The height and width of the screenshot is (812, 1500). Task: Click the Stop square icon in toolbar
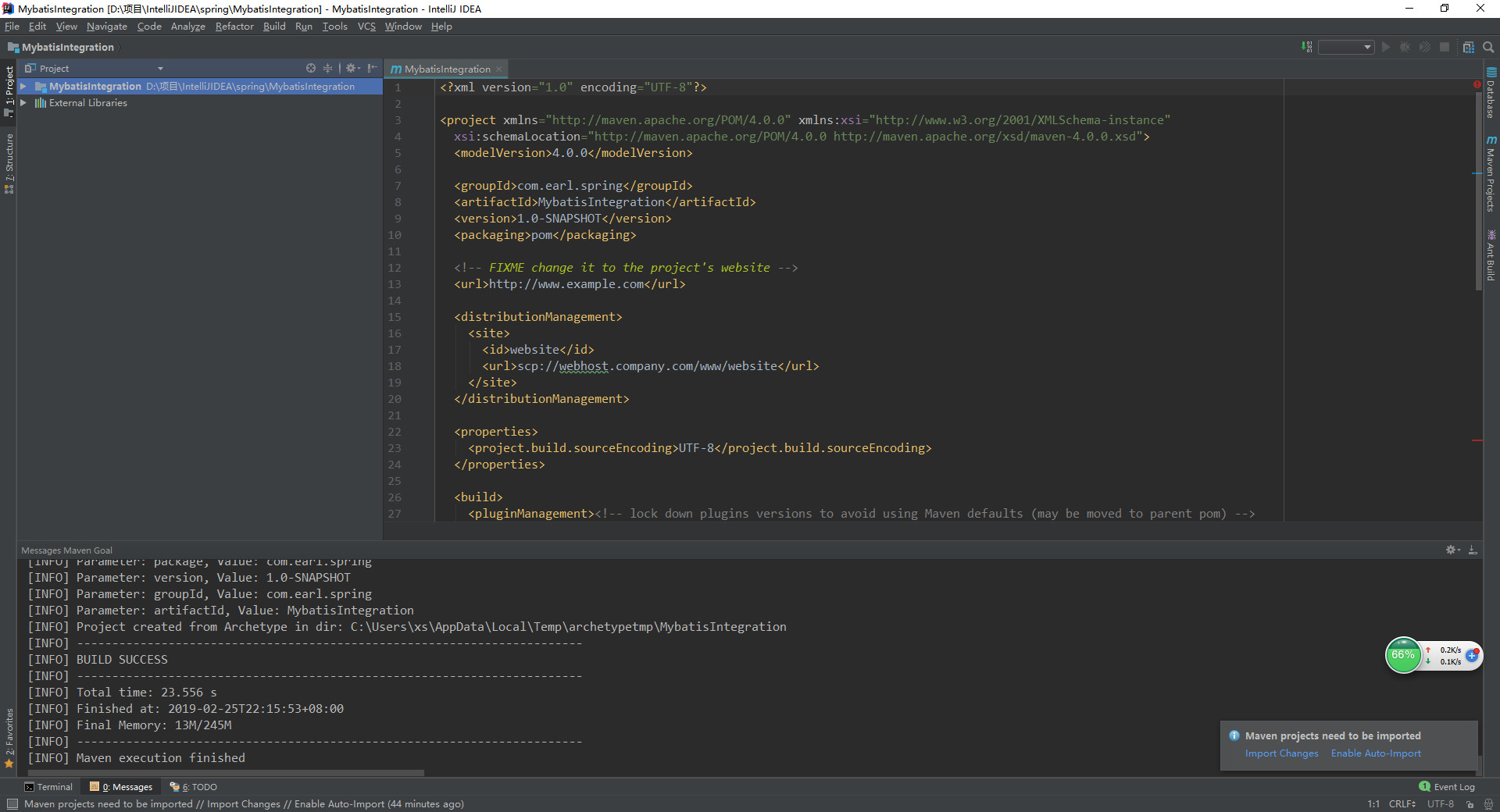[x=1445, y=47]
